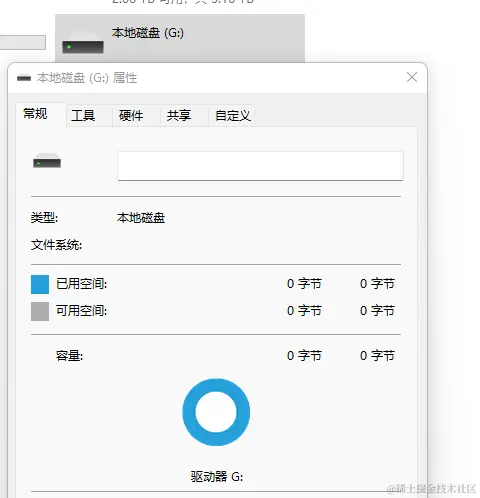Select 本地磁盘 (G:) drive in Explorer window
480x498 pixels.
coord(180,38)
